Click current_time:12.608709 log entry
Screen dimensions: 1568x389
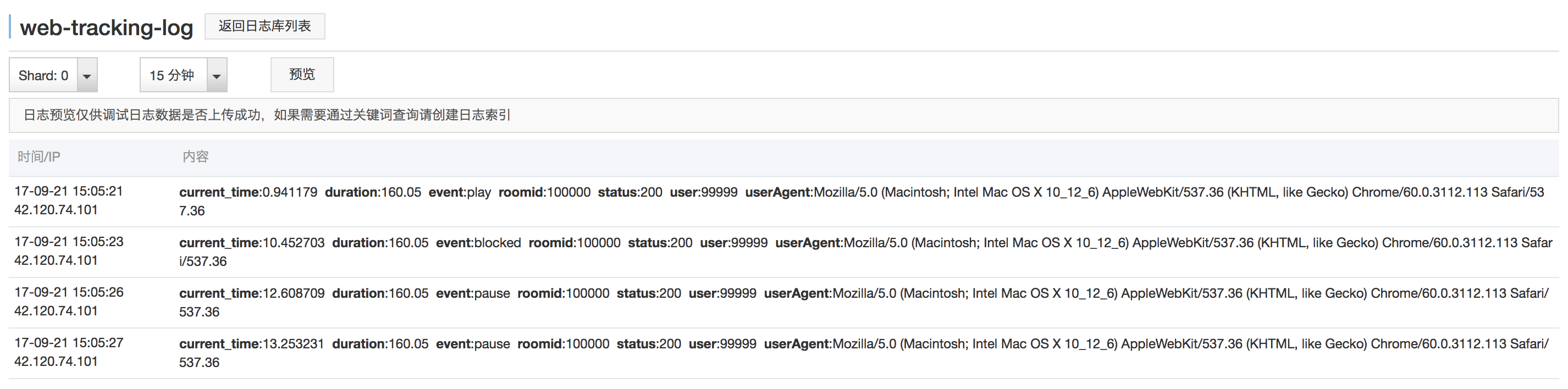point(251,293)
